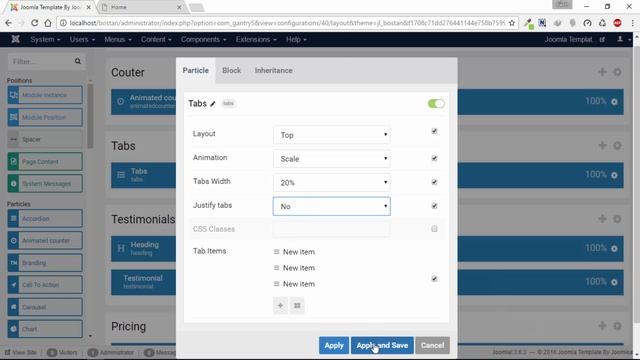Check the CSS Classes override checkbox
Screen dimensions: 640x360
pos(434,229)
